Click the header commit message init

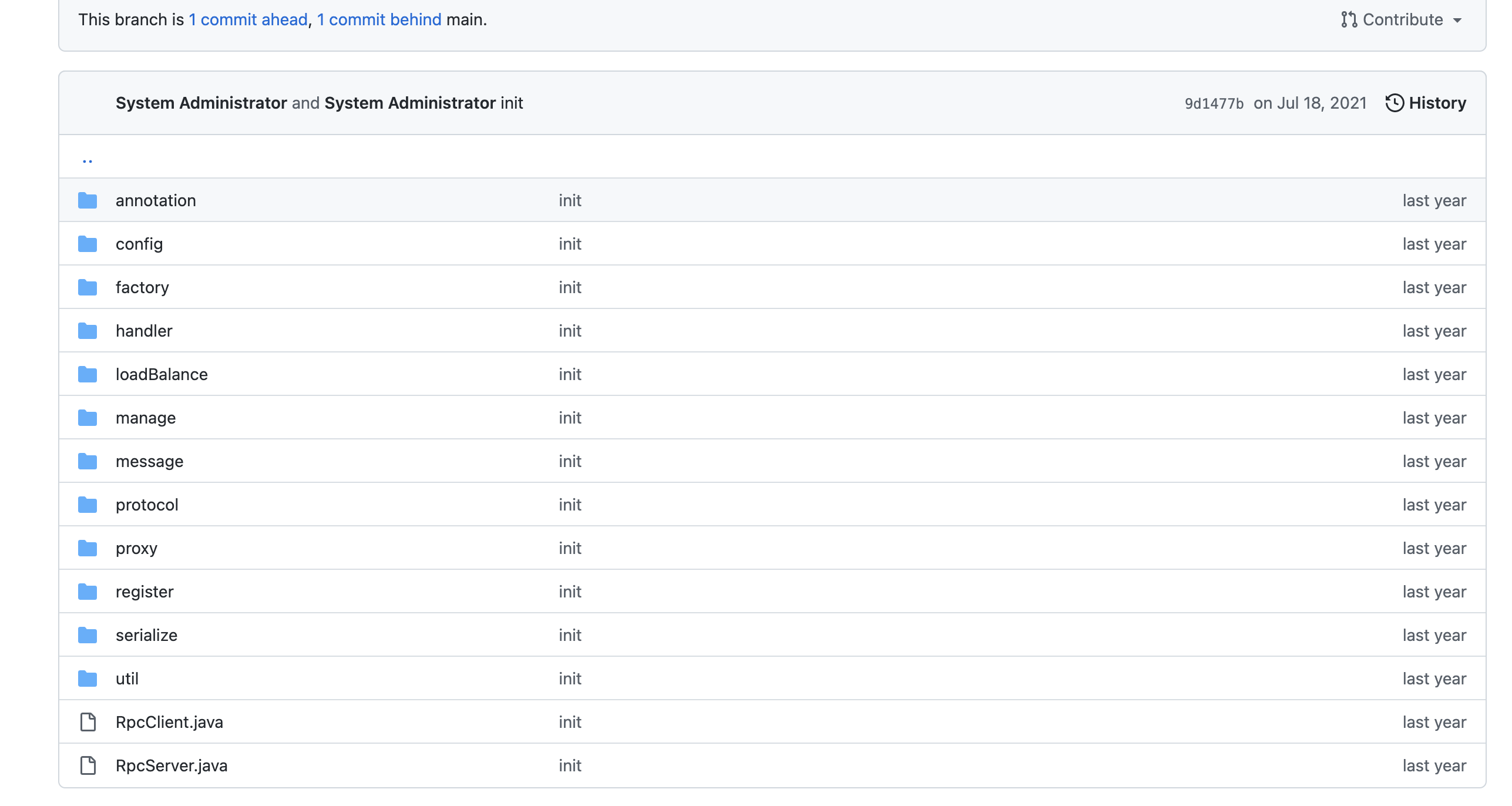pyautogui.click(x=512, y=103)
